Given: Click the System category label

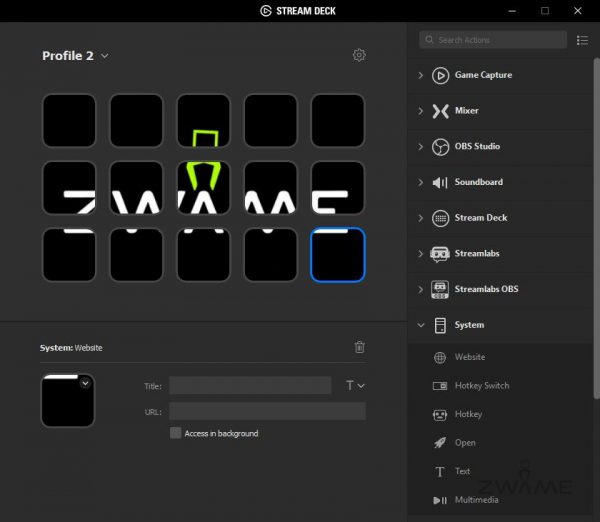Looking at the screenshot, I should click(469, 325).
